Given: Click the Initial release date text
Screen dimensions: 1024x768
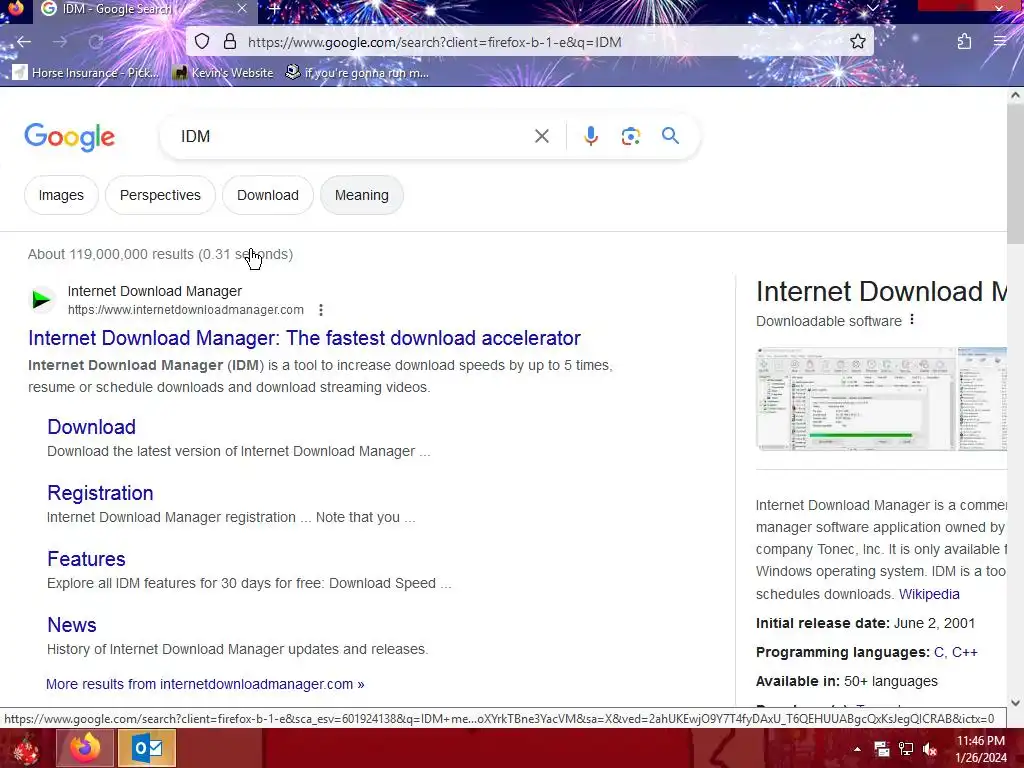Looking at the screenshot, I should click(x=865, y=623).
